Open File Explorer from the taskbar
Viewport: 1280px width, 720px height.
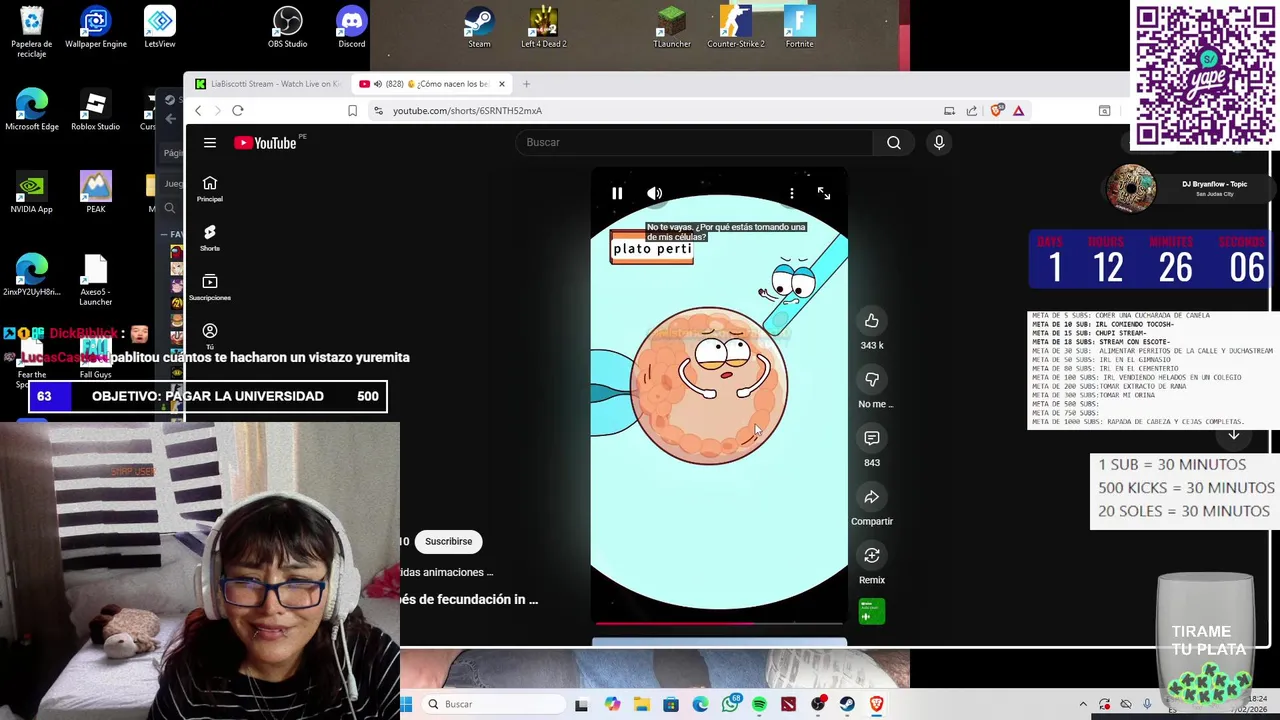coord(641,704)
